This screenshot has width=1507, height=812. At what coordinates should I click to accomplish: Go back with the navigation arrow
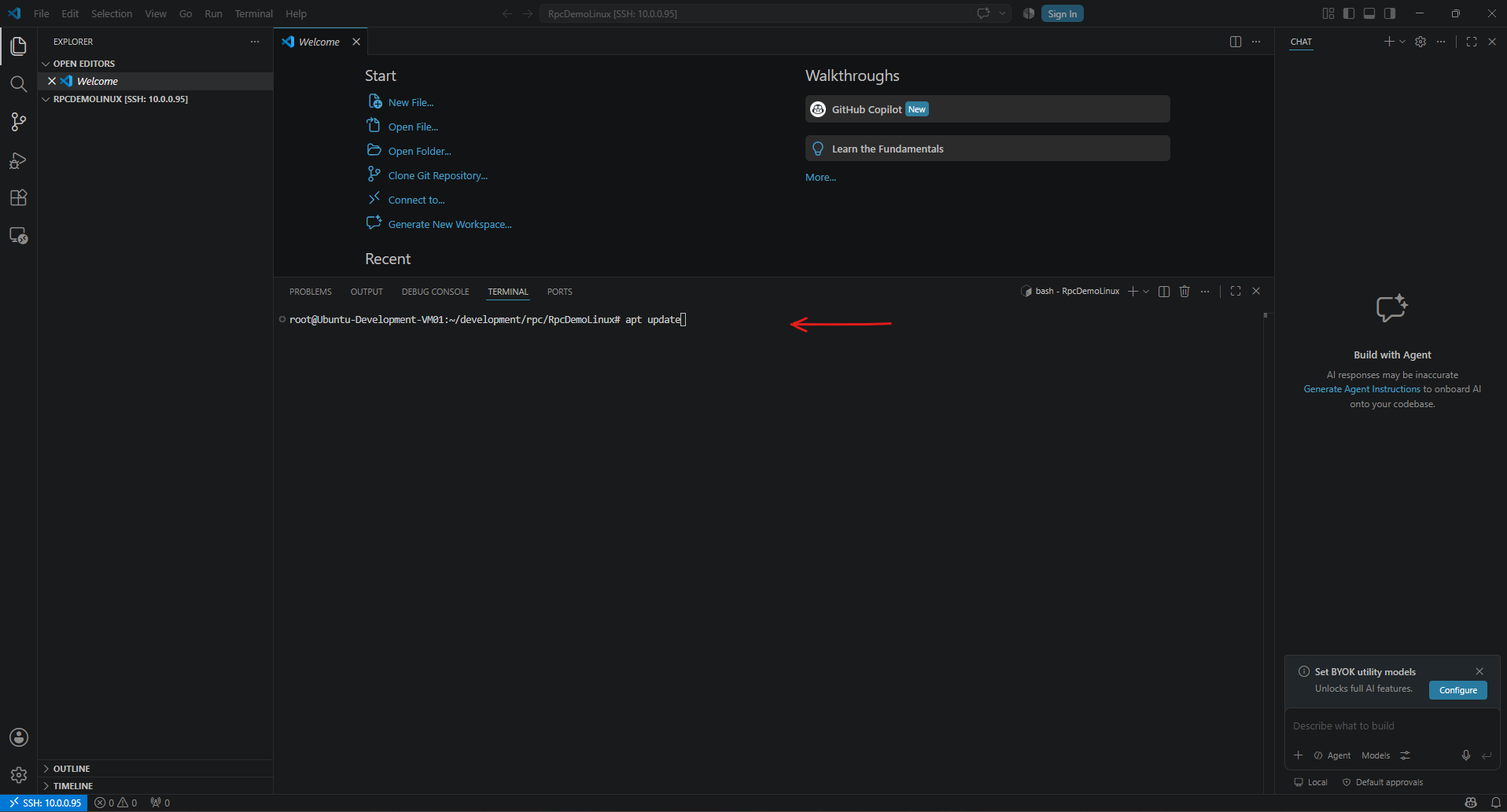pos(507,13)
